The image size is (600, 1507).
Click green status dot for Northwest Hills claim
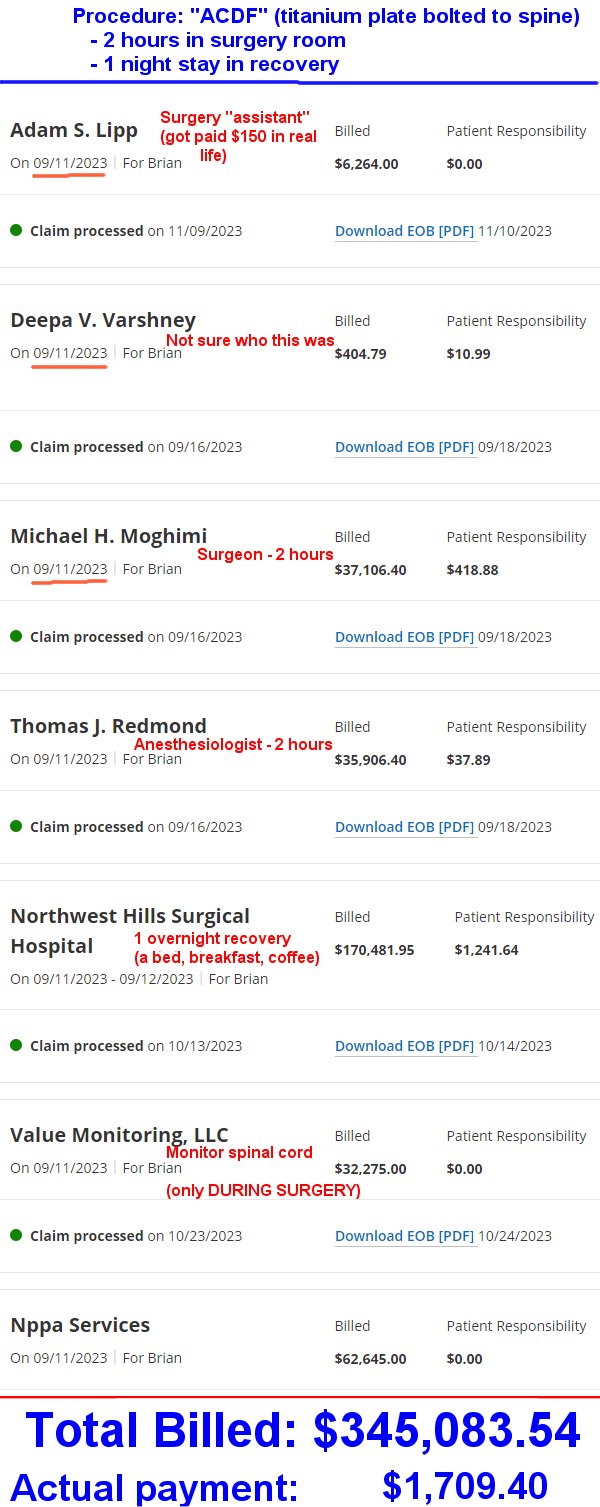(16, 1045)
